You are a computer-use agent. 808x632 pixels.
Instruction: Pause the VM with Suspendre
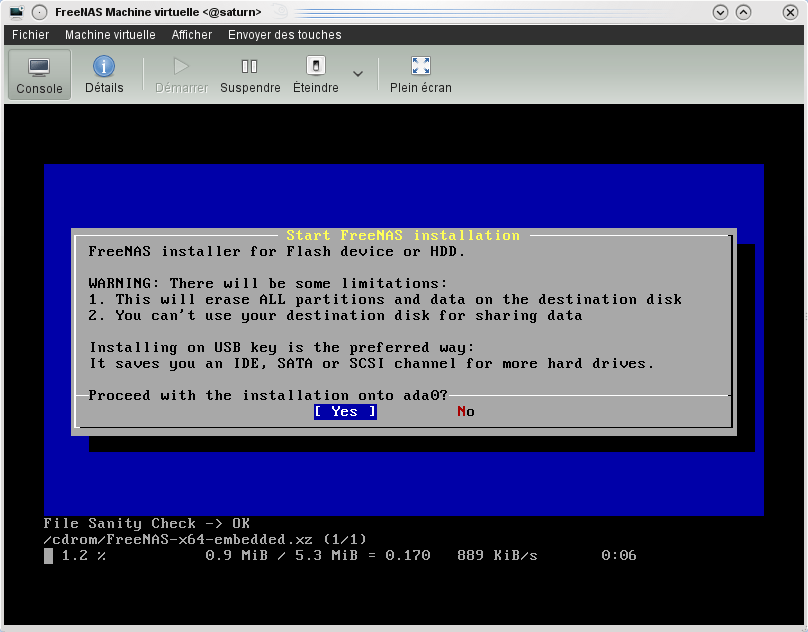pos(250,75)
